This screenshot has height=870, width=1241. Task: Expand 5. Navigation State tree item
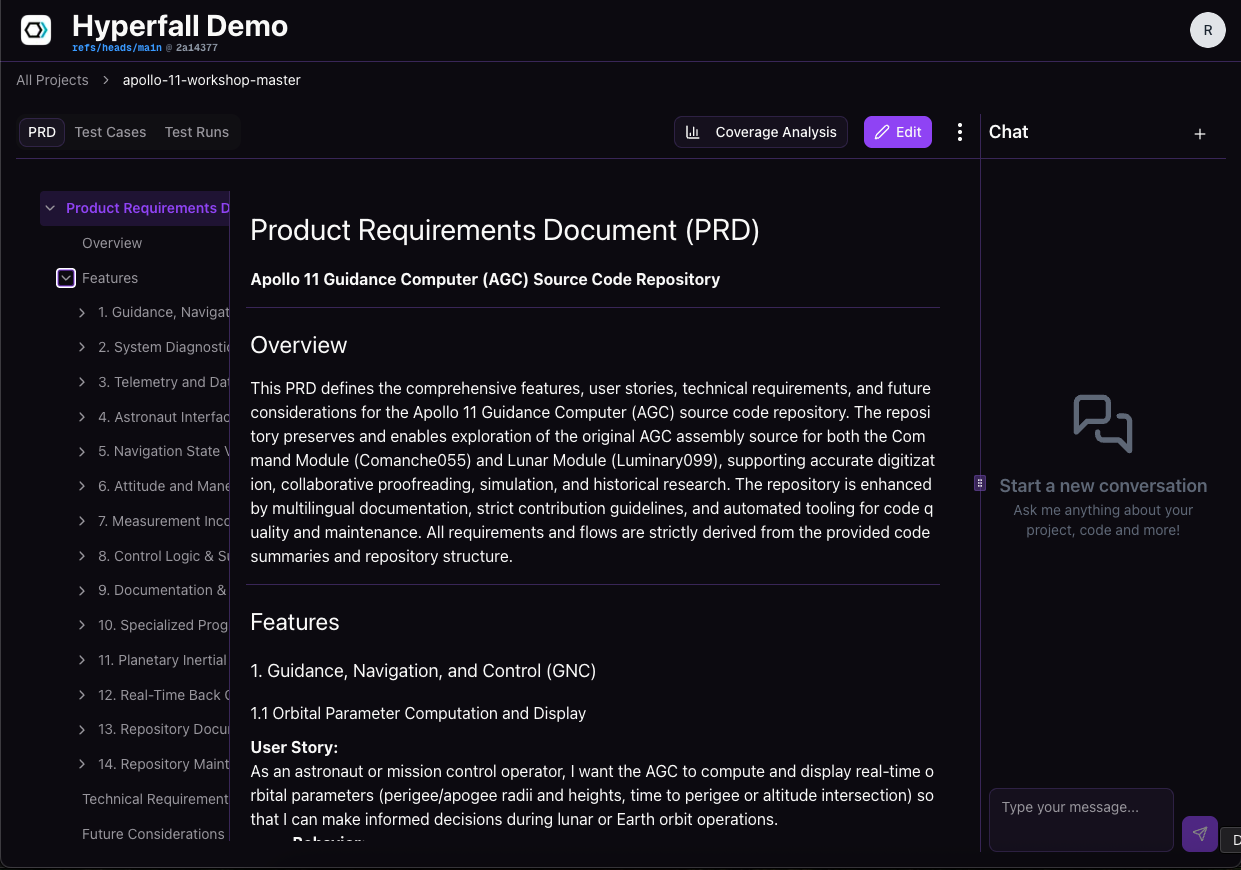pos(82,452)
